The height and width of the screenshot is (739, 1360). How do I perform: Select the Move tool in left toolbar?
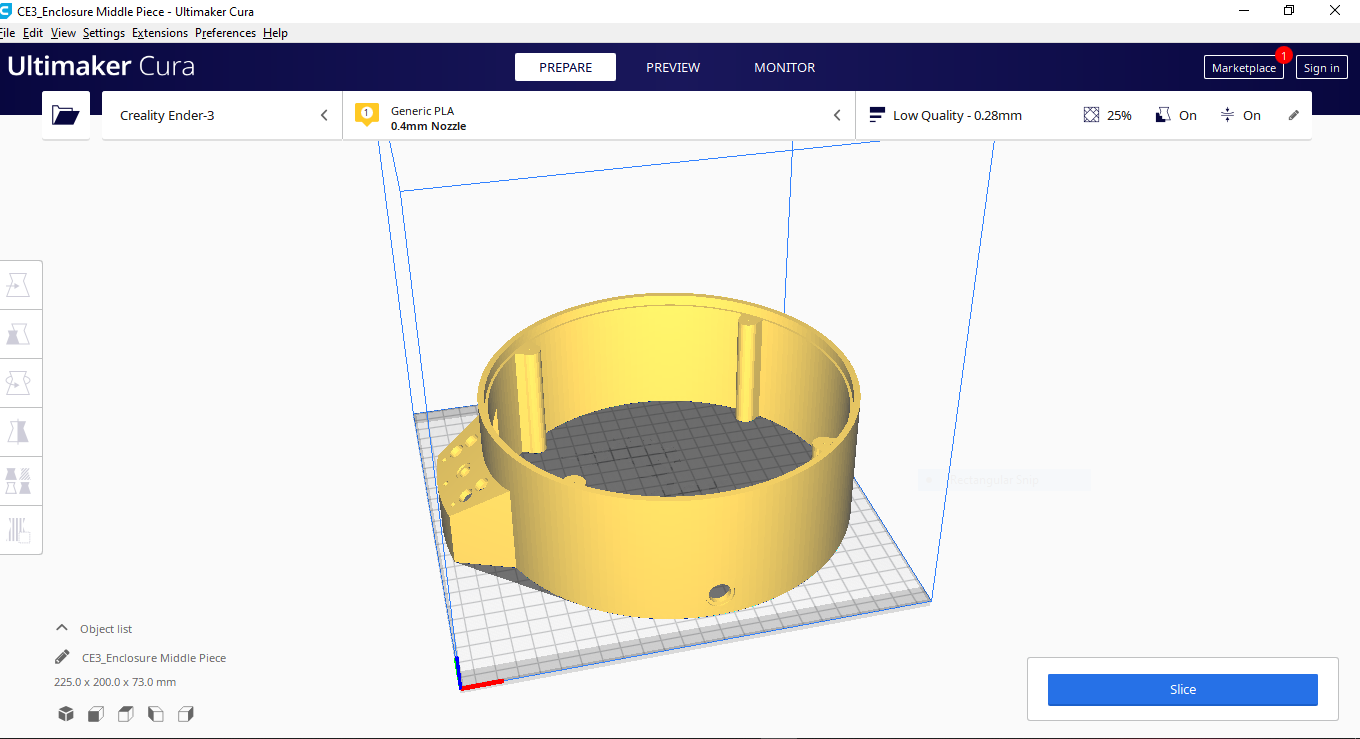[x=19, y=285]
